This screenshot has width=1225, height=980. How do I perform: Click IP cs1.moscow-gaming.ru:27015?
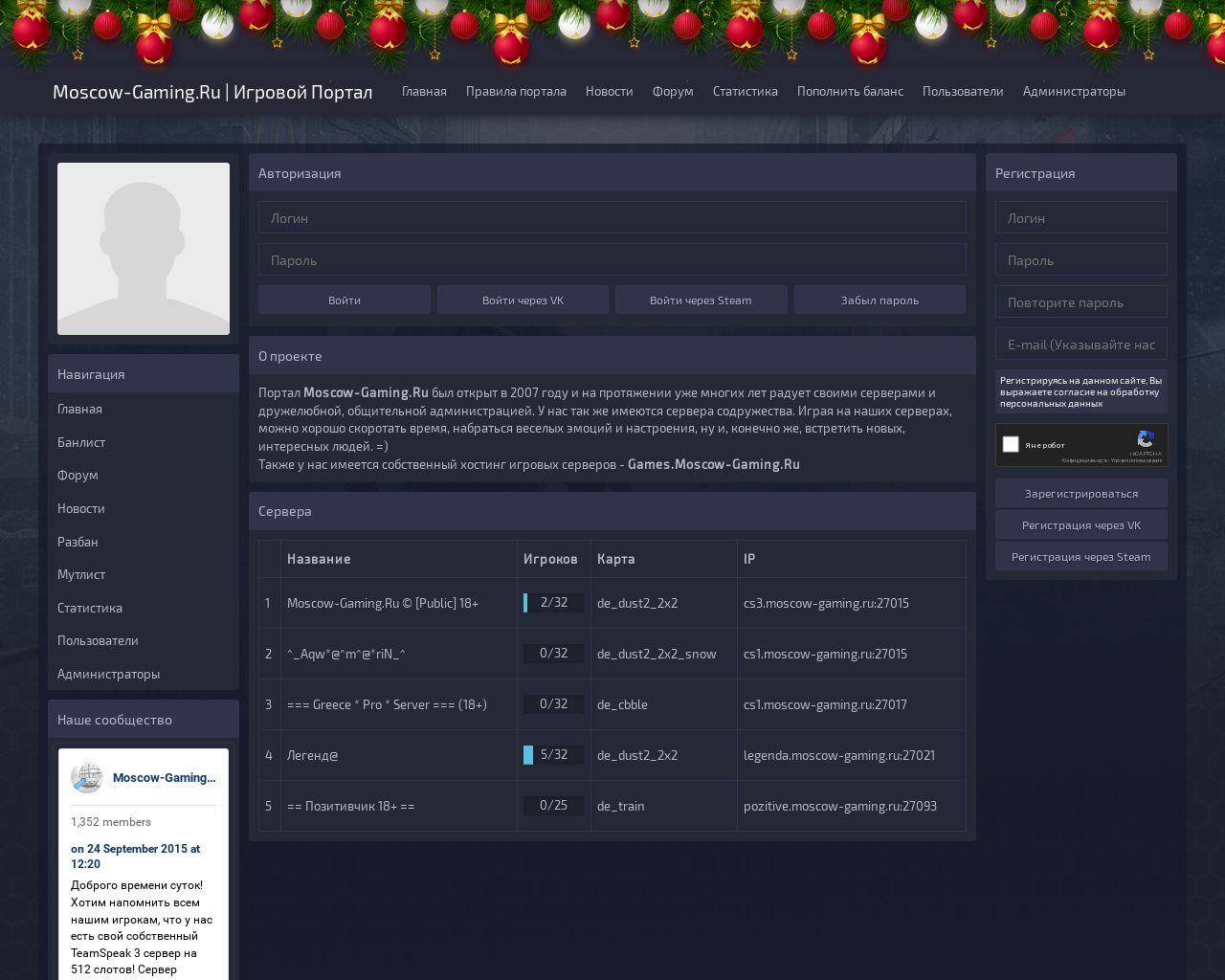[825, 654]
